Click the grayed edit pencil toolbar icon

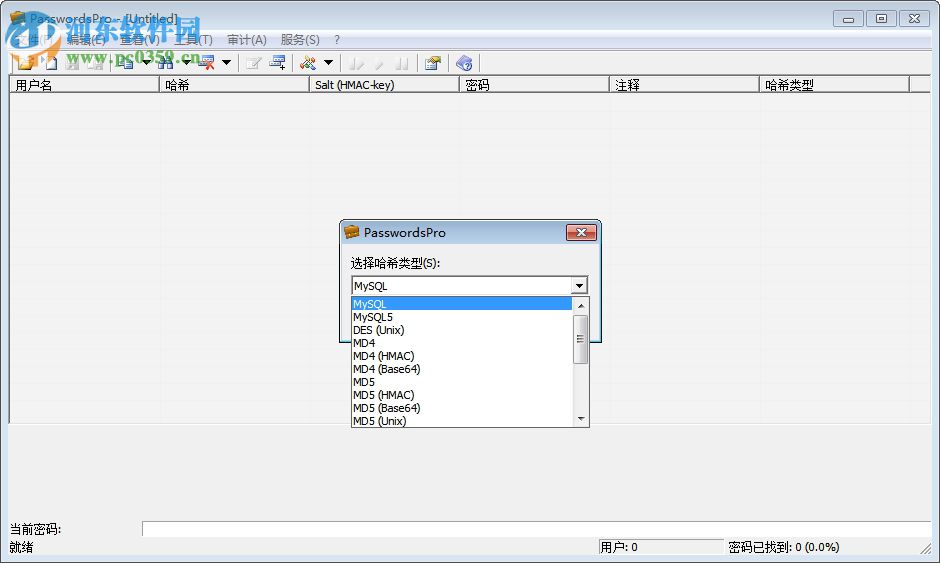tap(254, 62)
